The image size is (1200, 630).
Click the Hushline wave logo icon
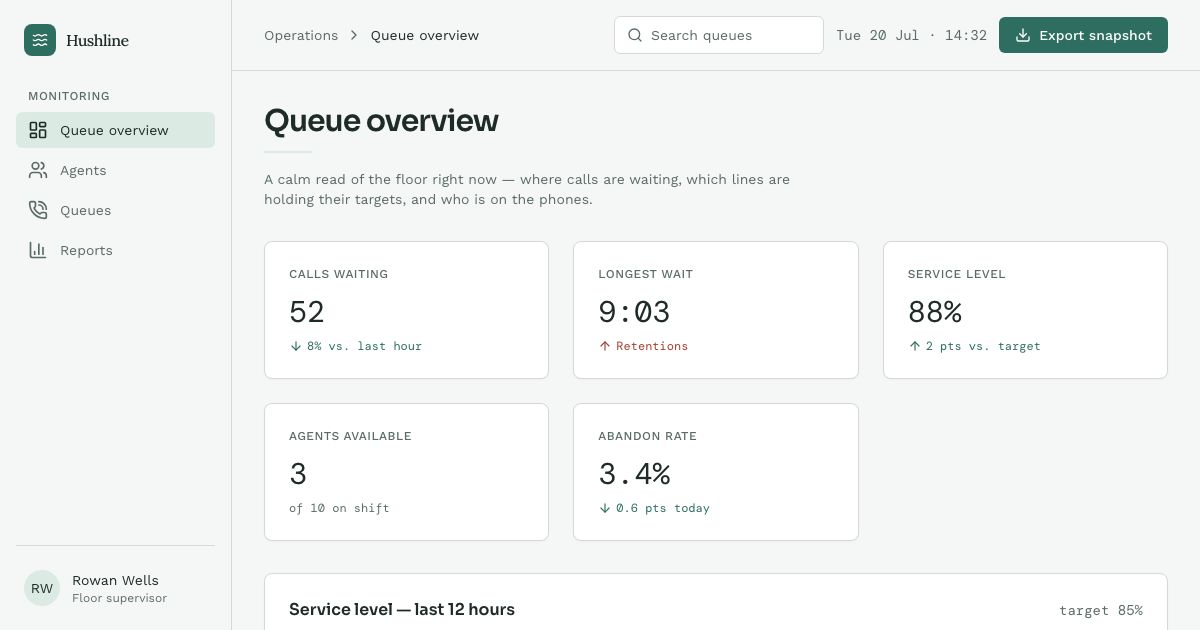(x=40, y=40)
